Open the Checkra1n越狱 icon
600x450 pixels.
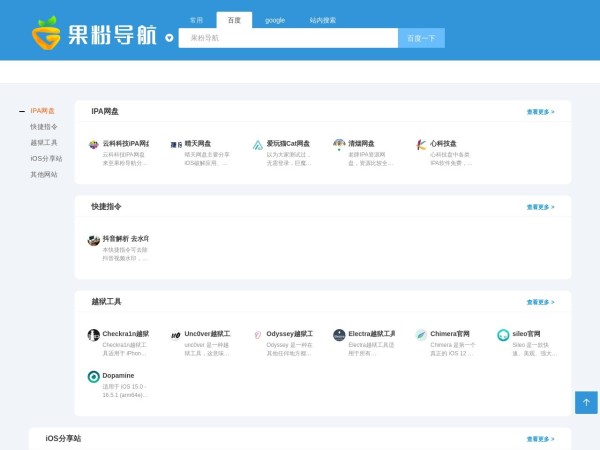93,334
